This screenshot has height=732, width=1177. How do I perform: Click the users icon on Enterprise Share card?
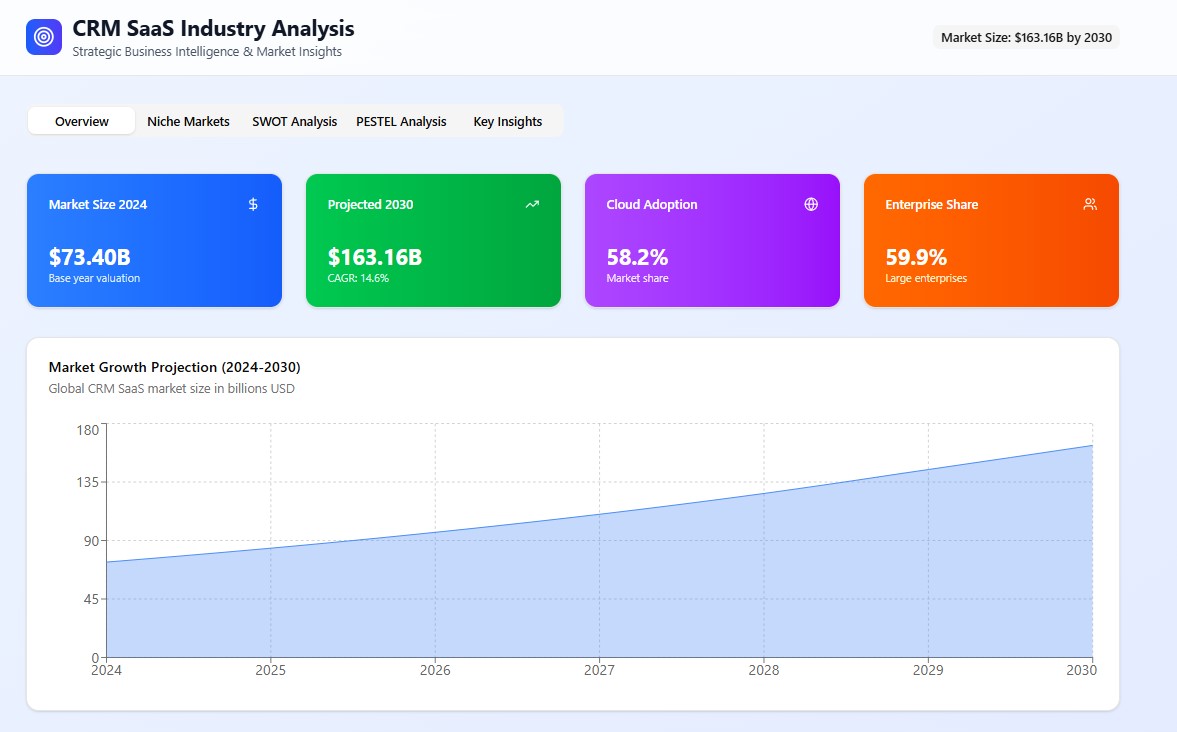[x=1090, y=204]
